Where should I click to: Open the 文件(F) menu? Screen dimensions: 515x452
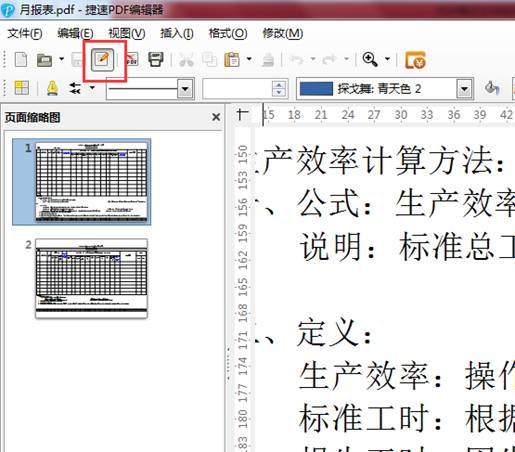[x=25, y=33]
